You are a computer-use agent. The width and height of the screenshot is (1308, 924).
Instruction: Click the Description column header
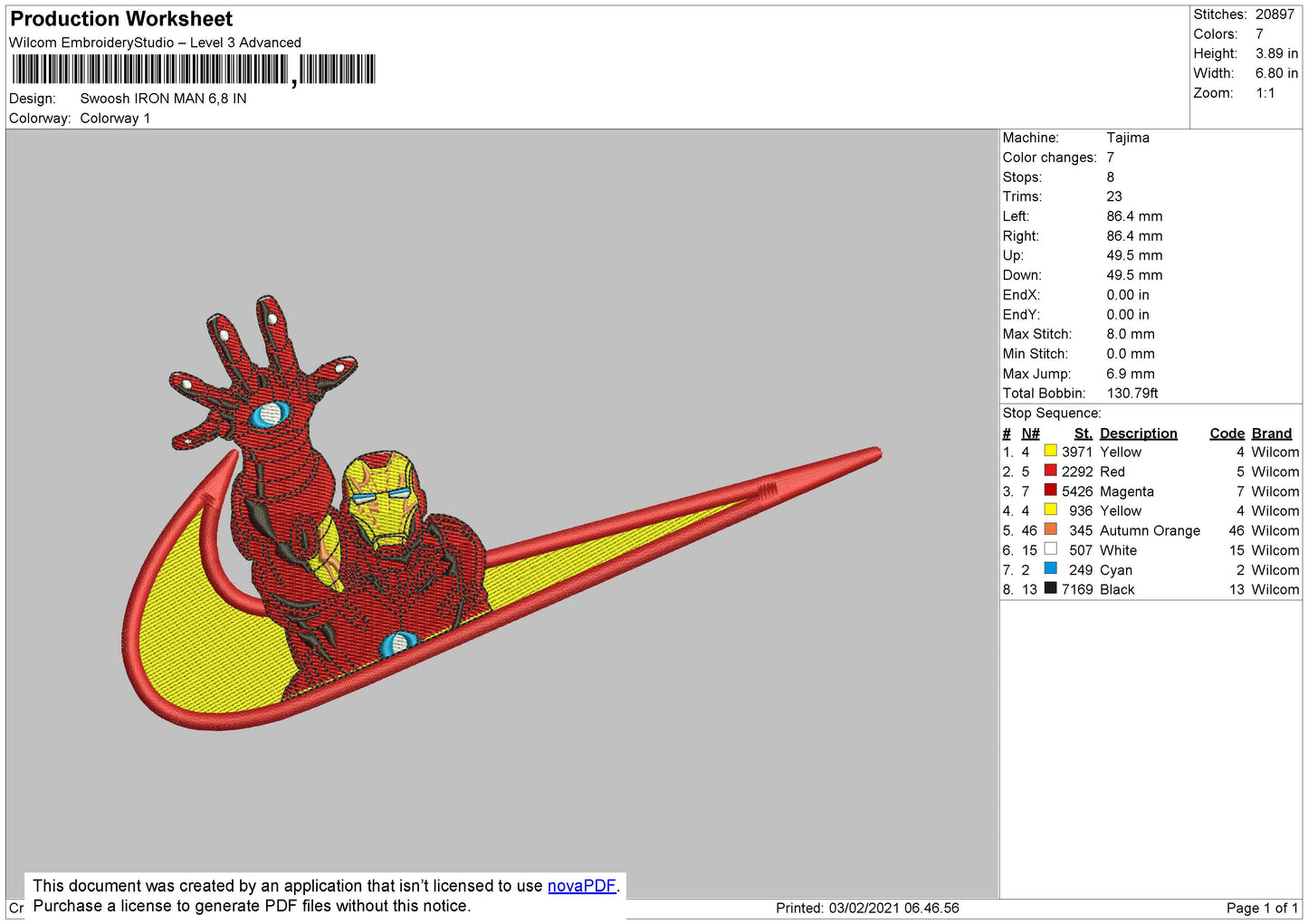1138,433
